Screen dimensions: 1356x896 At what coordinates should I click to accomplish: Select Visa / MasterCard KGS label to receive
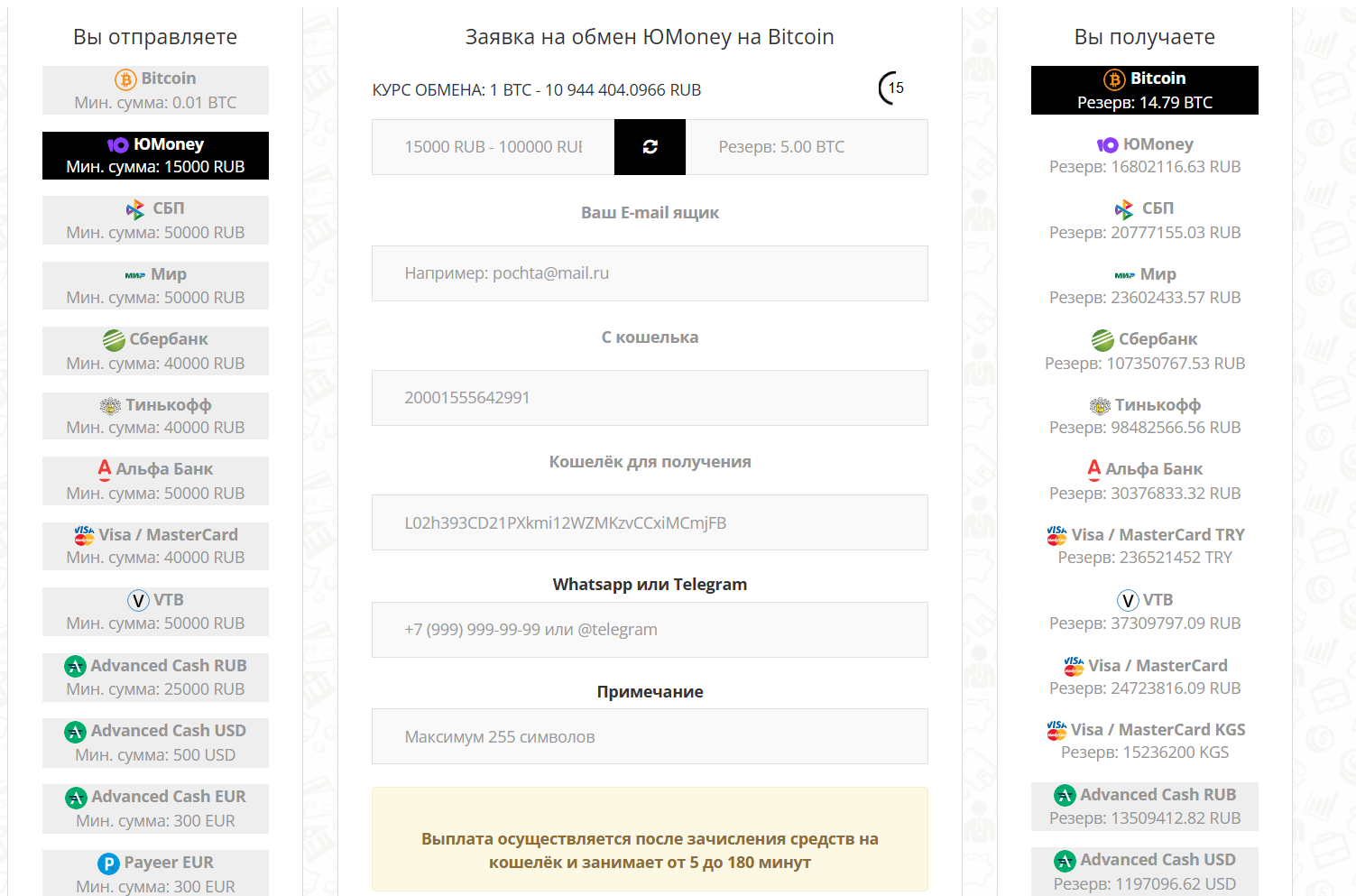click(1158, 730)
